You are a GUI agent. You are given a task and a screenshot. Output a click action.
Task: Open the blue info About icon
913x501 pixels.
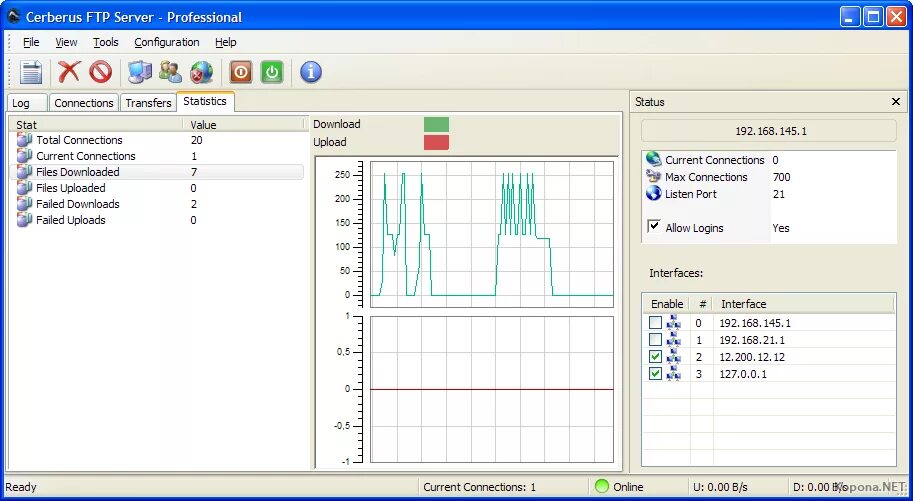point(311,72)
